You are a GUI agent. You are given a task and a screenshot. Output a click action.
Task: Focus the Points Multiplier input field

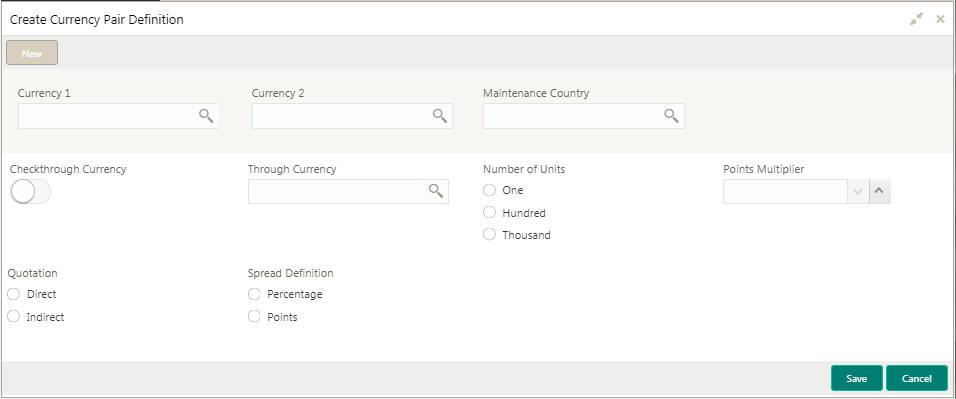(785, 191)
